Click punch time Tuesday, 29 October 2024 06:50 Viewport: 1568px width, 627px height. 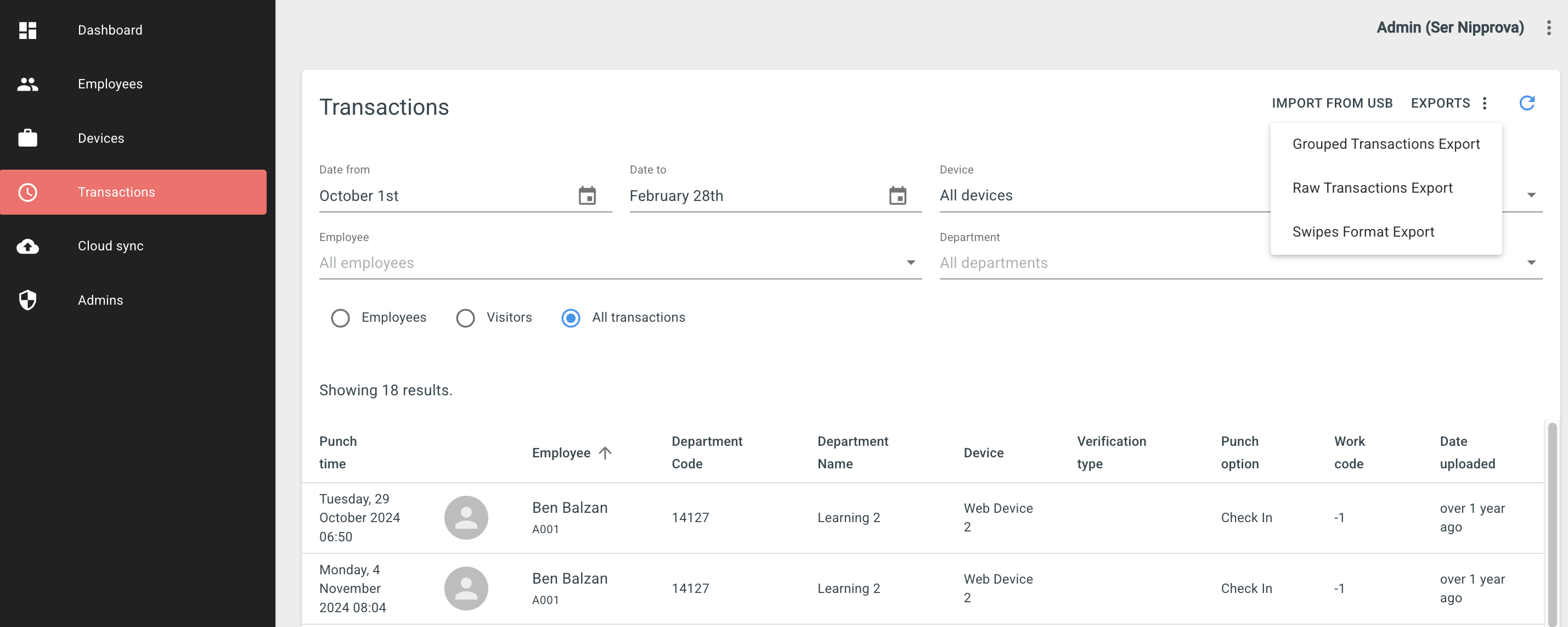point(359,517)
